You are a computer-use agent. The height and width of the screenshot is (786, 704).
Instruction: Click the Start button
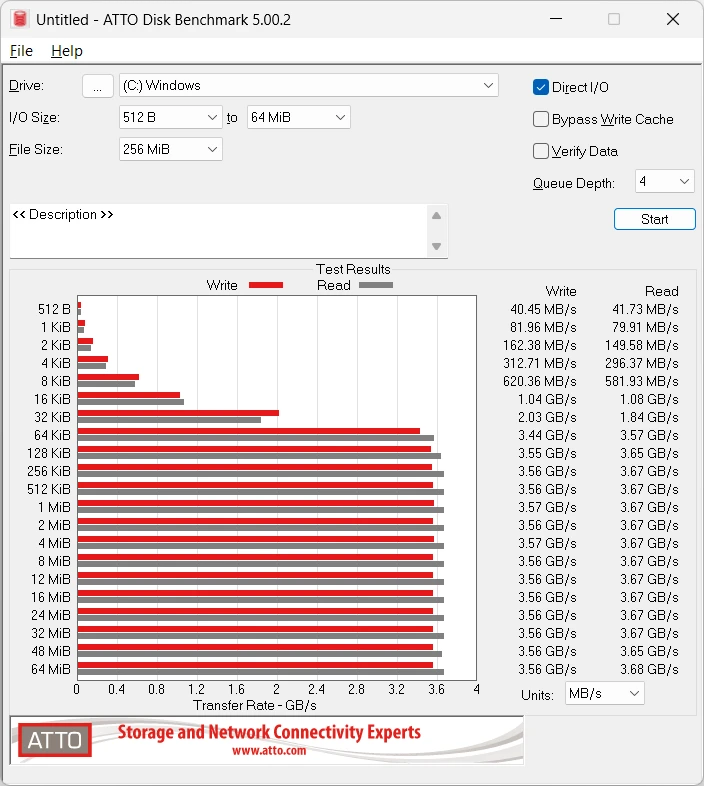coord(654,219)
